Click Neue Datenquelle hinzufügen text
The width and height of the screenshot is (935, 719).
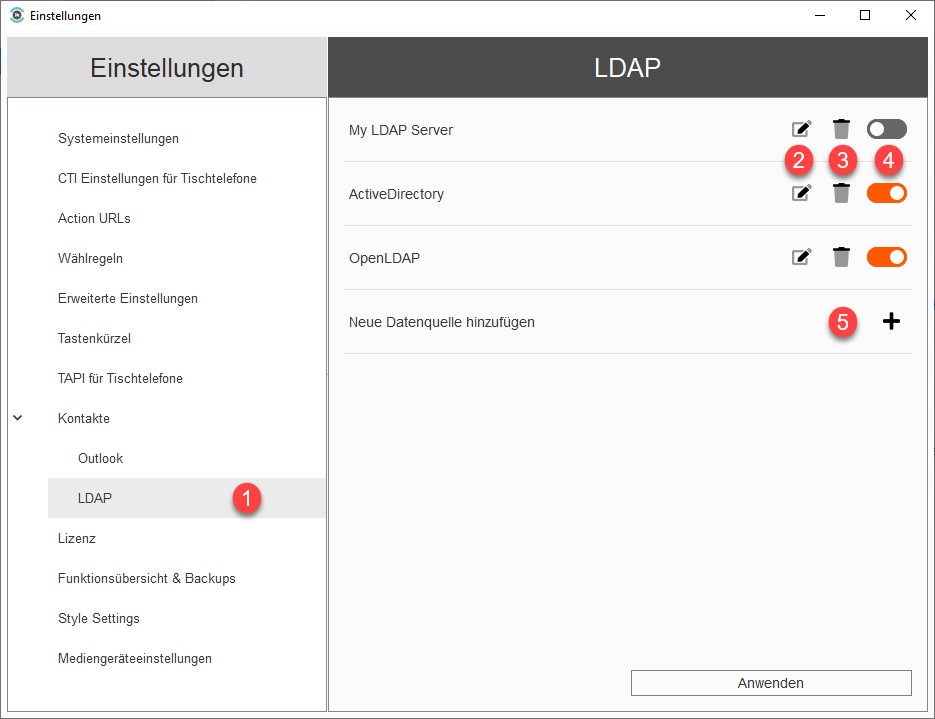[x=441, y=322]
